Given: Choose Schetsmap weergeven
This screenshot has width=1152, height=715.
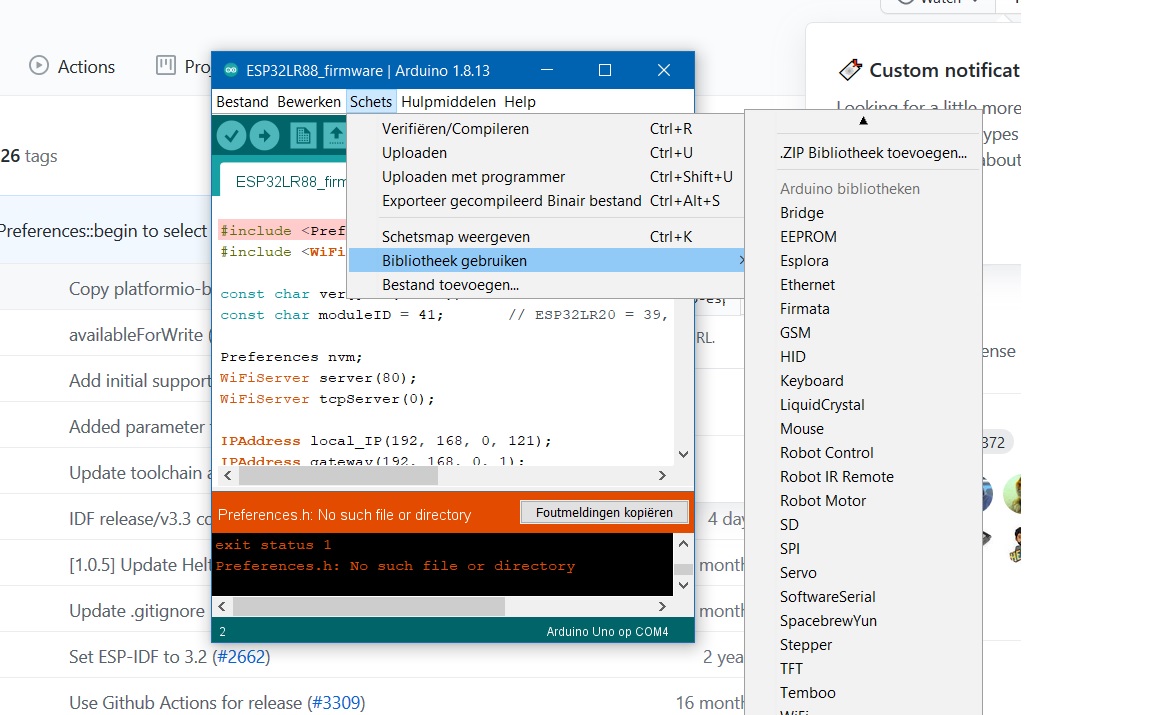Looking at the screenshot, I should [x=546, y=237].
